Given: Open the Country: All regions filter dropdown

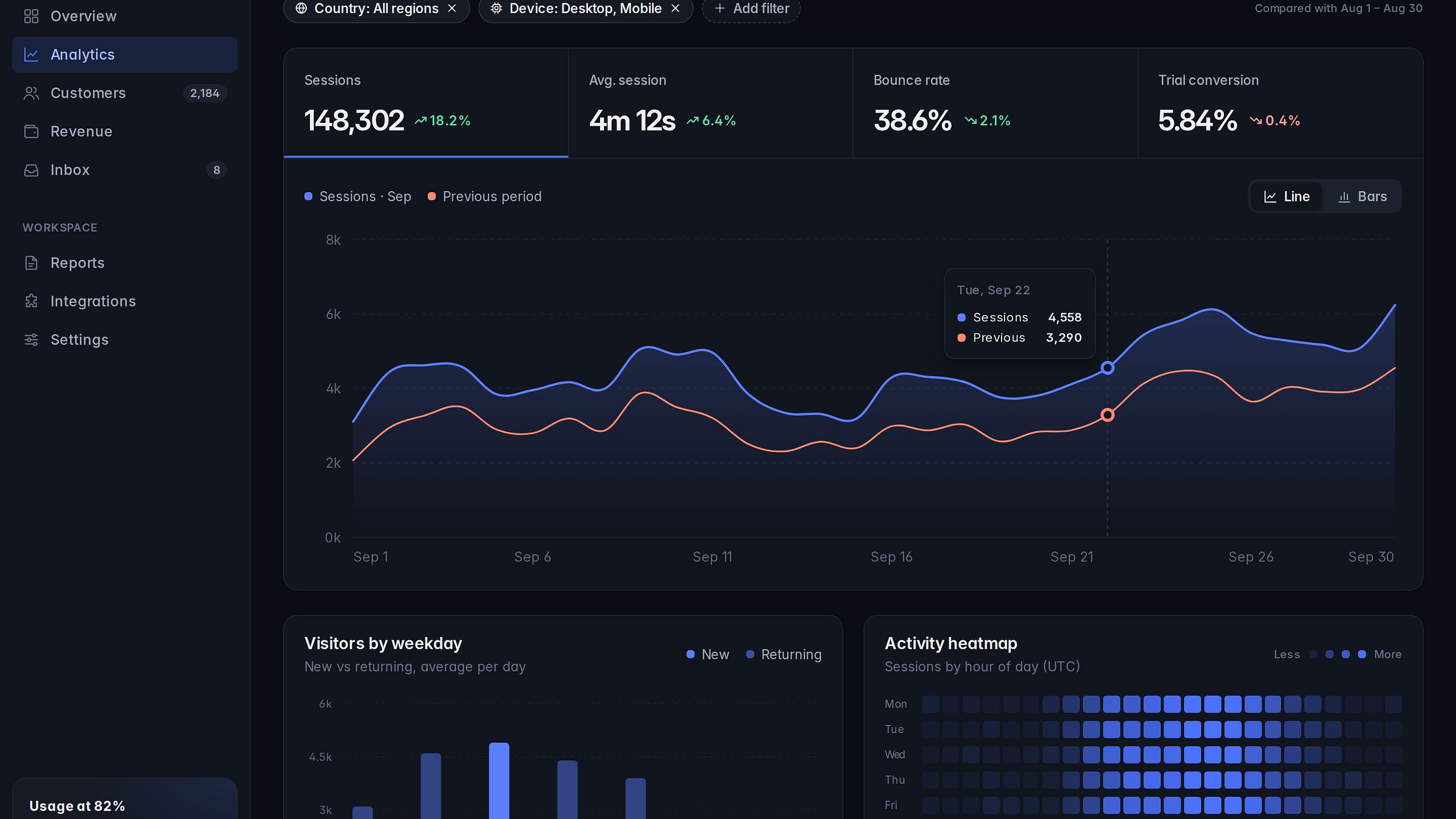Looking at the screenshot, I should (377, 9).
